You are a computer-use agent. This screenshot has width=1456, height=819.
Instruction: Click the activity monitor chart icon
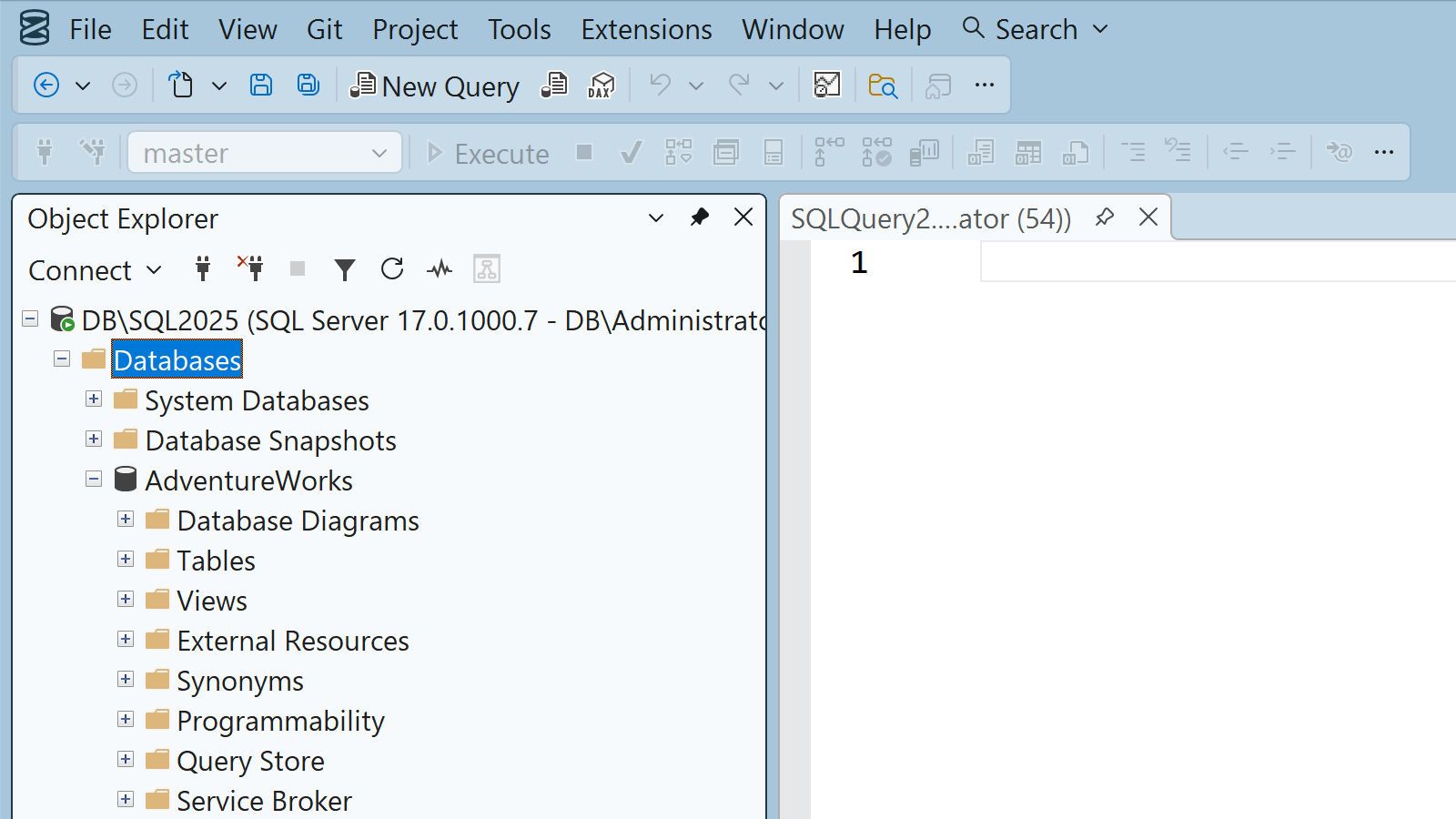point(827,86)
